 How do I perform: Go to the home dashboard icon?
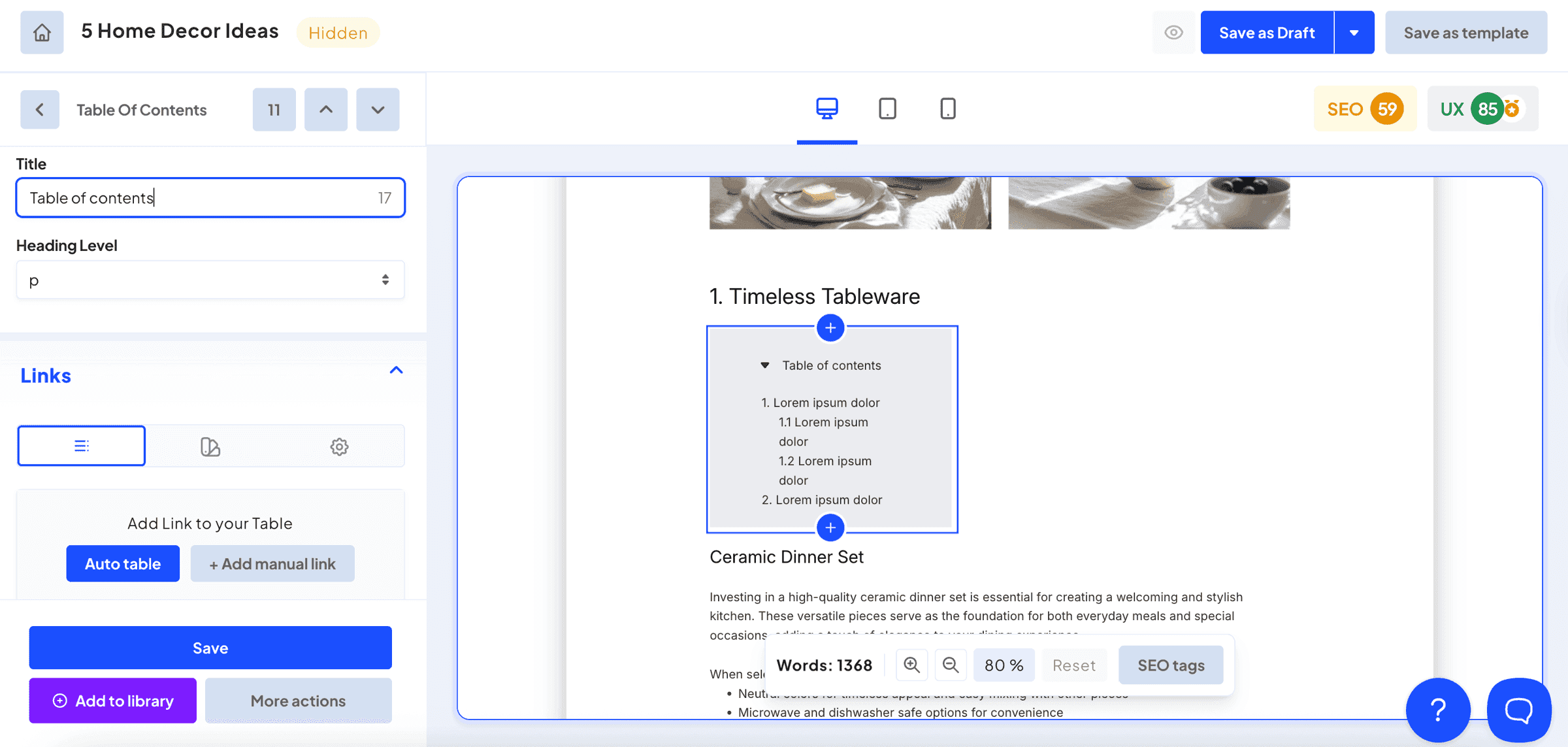click(x=42, y=32)
